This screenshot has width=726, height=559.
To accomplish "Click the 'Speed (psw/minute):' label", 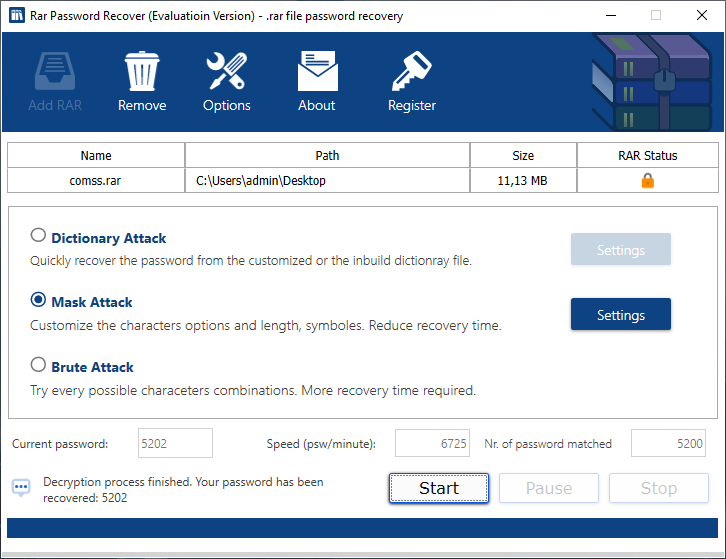I will click(x=321, y=444).
